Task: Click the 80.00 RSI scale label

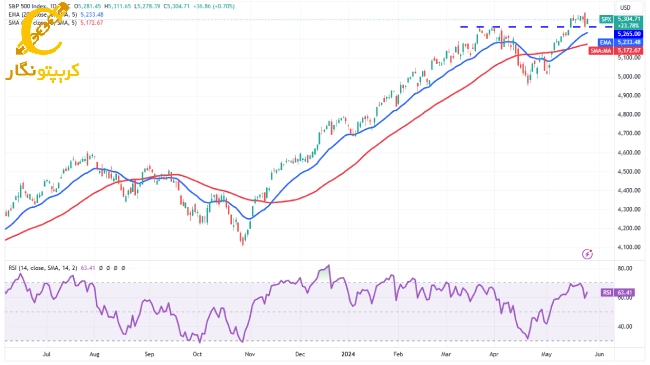Action: pos(625,268)
